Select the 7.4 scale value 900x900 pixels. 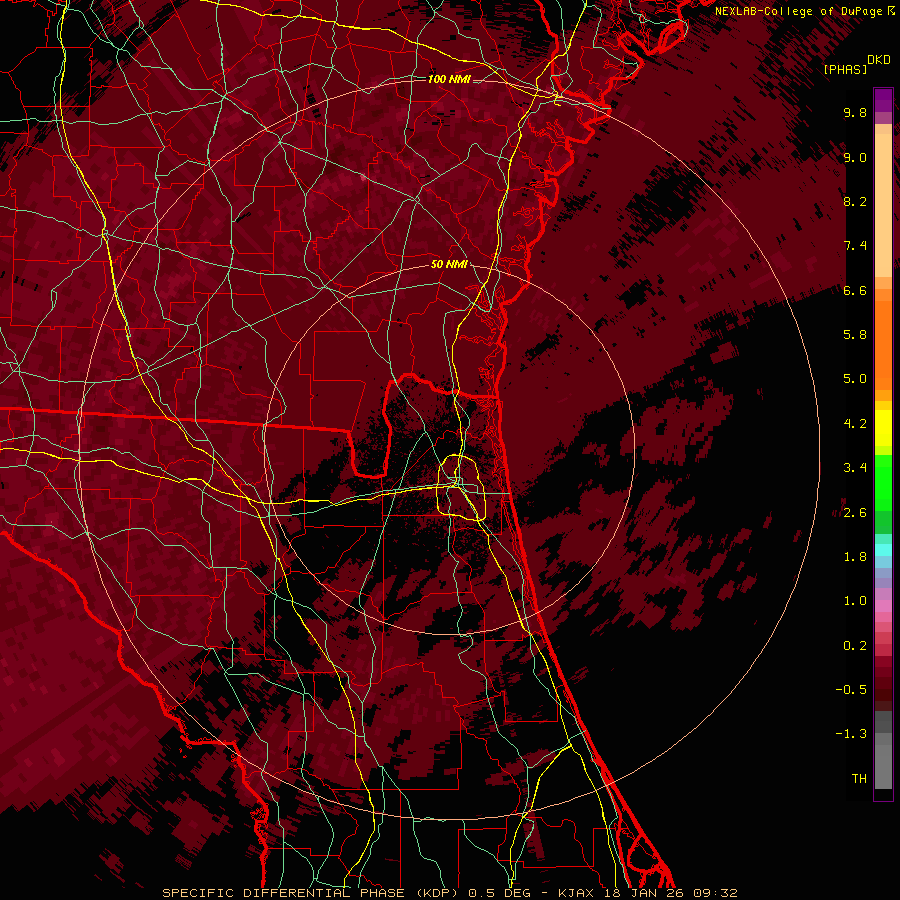(x=855, y=246)
